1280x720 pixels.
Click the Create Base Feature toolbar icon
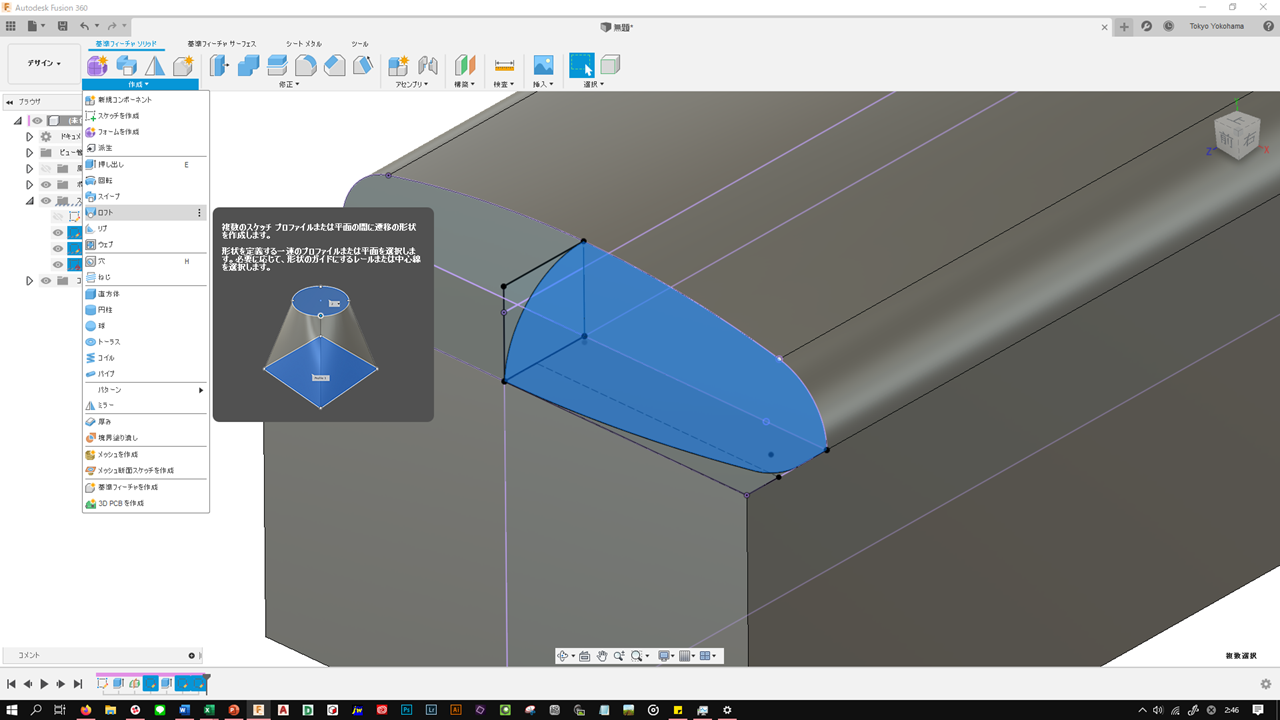[183, 65]
